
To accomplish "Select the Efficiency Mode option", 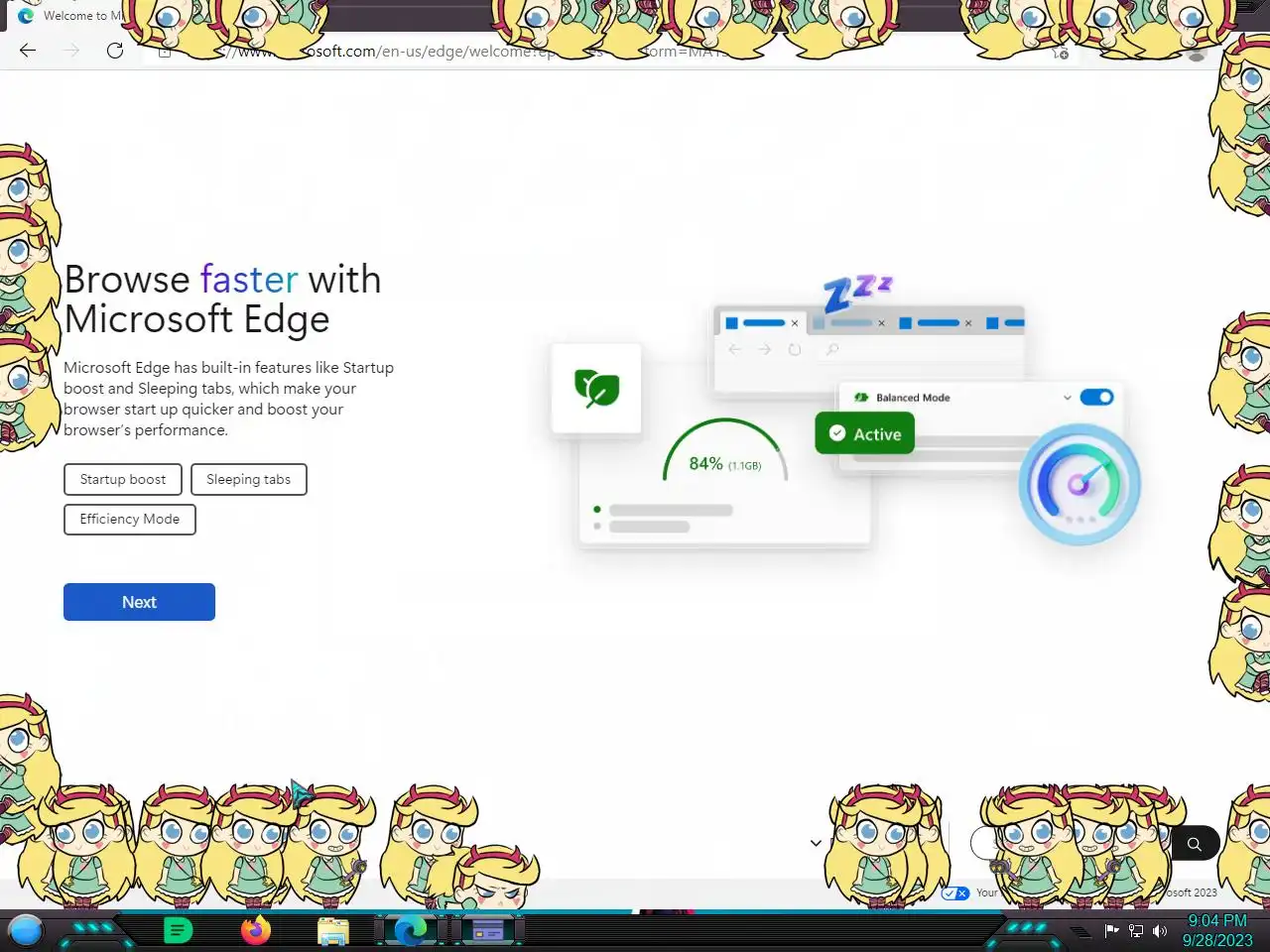I will [130, 519].
